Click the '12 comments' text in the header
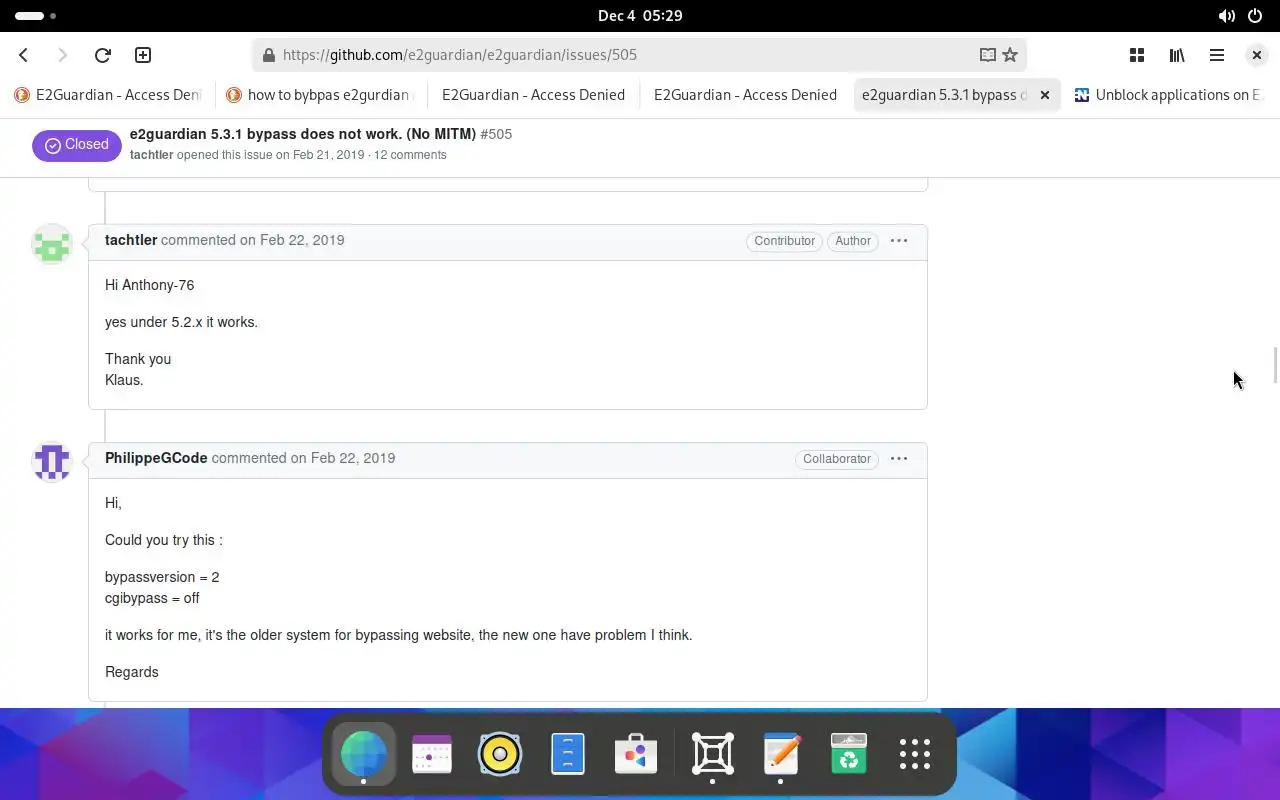 coord(410,155)
